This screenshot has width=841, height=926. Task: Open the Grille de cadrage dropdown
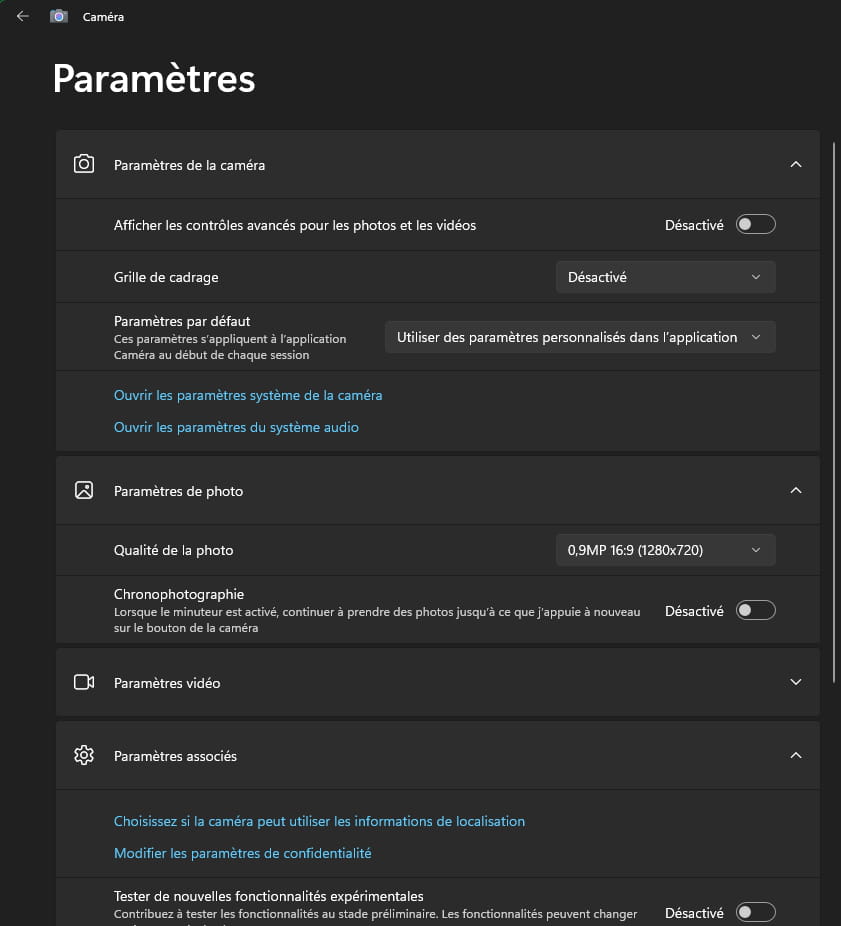coord(665,277)
